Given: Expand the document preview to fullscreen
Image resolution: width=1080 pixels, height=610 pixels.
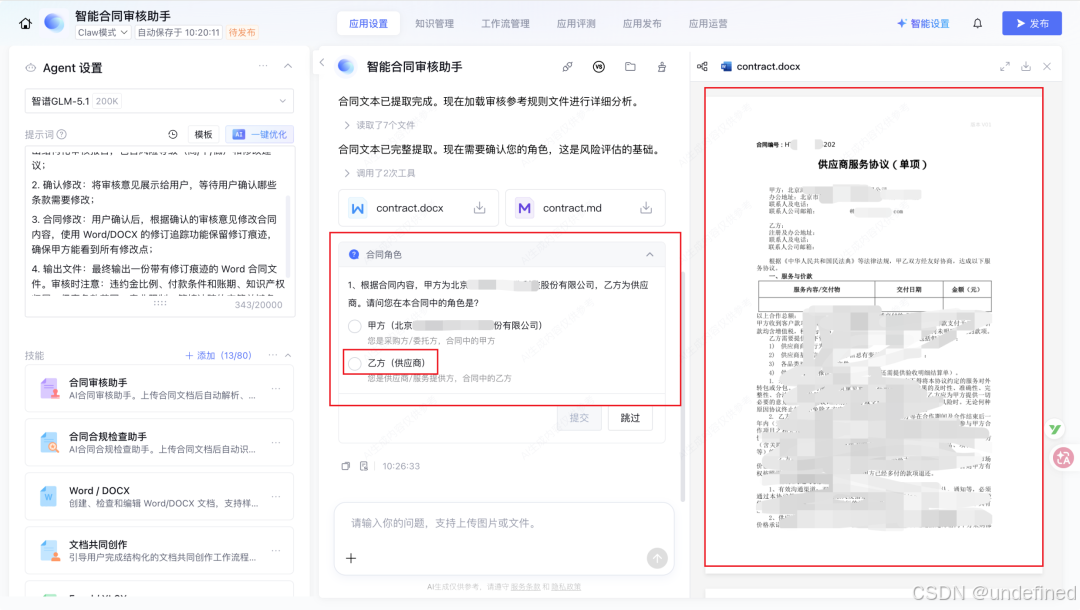Looking at the screenshot, I should click(1005, 67).
